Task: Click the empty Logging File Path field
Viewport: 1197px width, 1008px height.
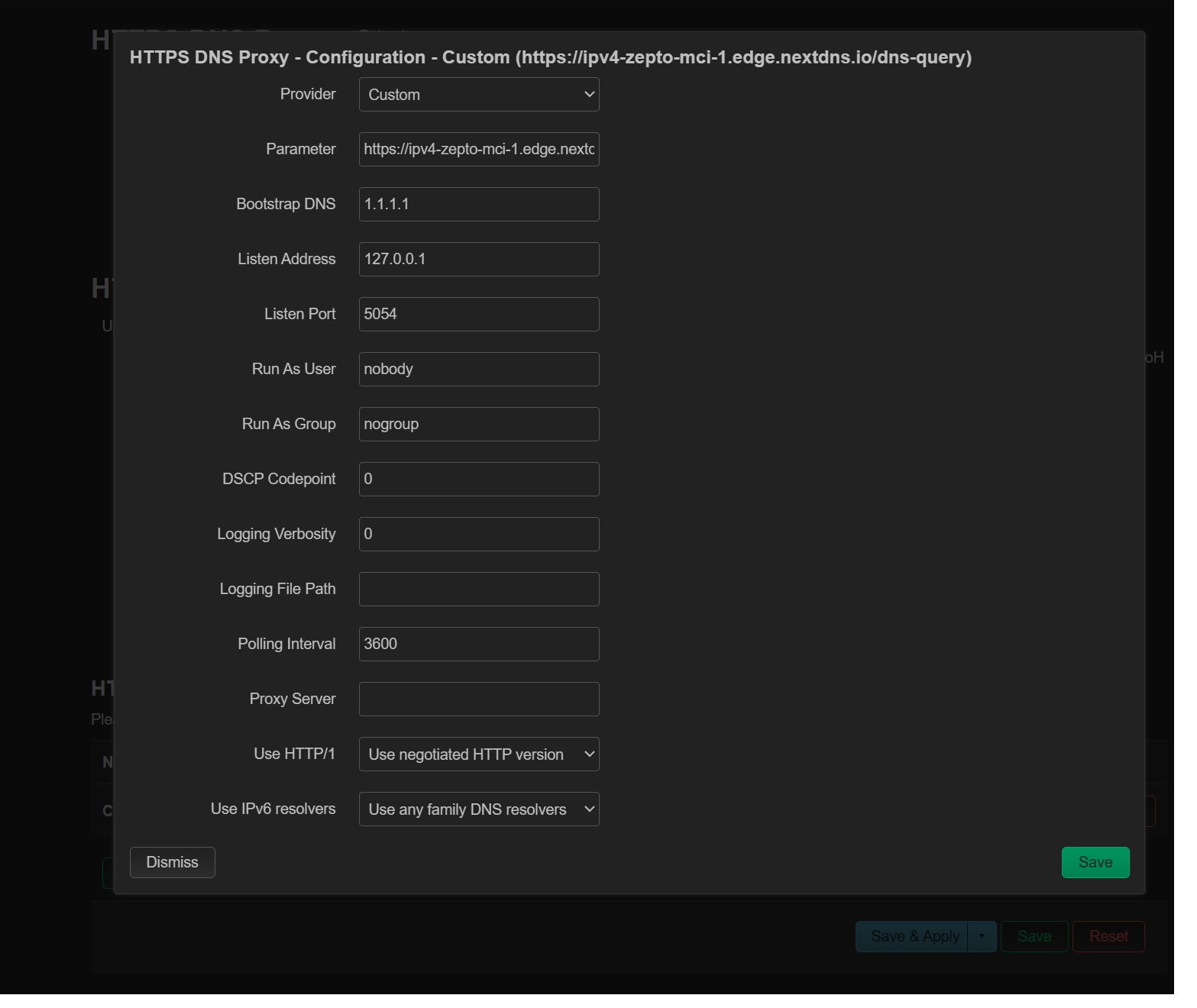Action: pos(479,590)
